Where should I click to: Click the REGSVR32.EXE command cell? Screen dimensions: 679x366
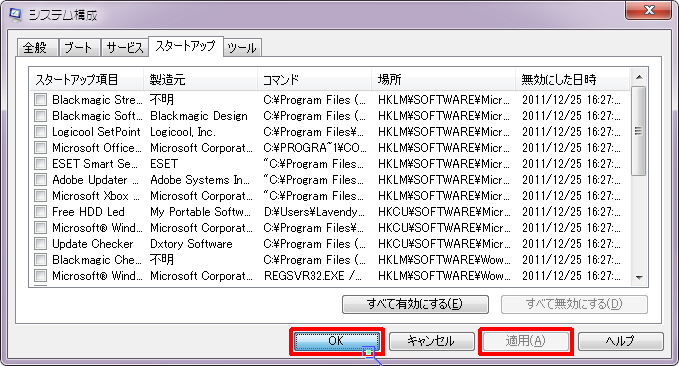click(313, 276)
